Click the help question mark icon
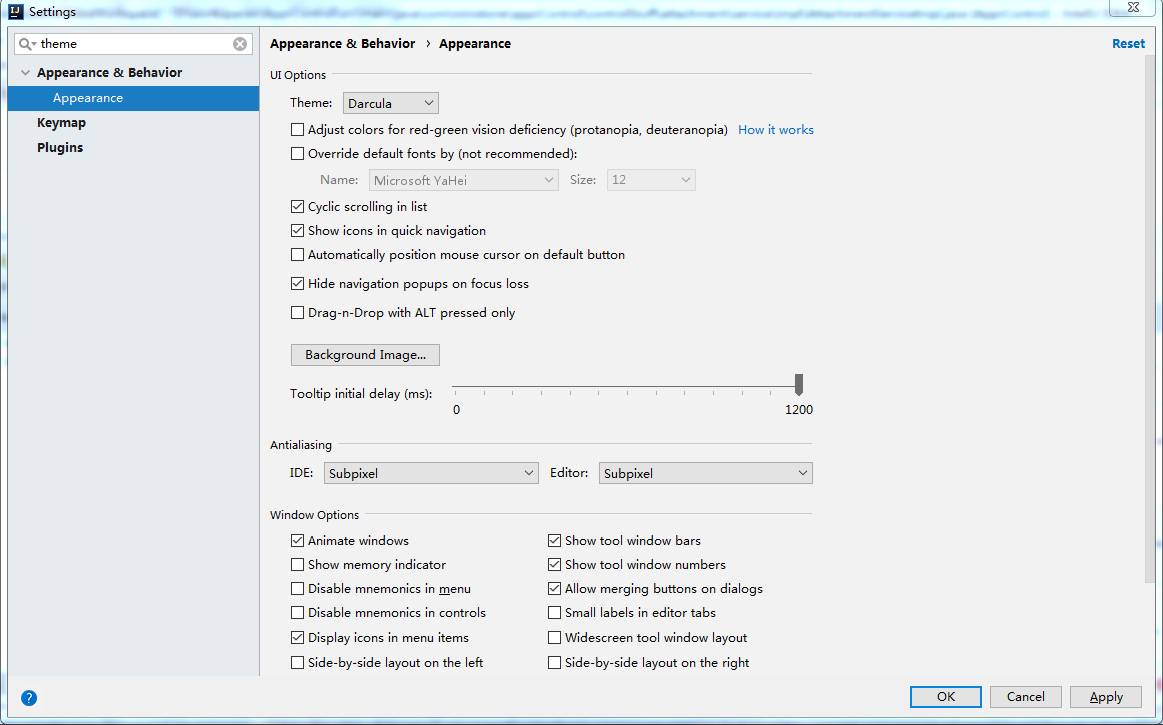Viewport: 1163px width, 725px height. click(29, 698)
